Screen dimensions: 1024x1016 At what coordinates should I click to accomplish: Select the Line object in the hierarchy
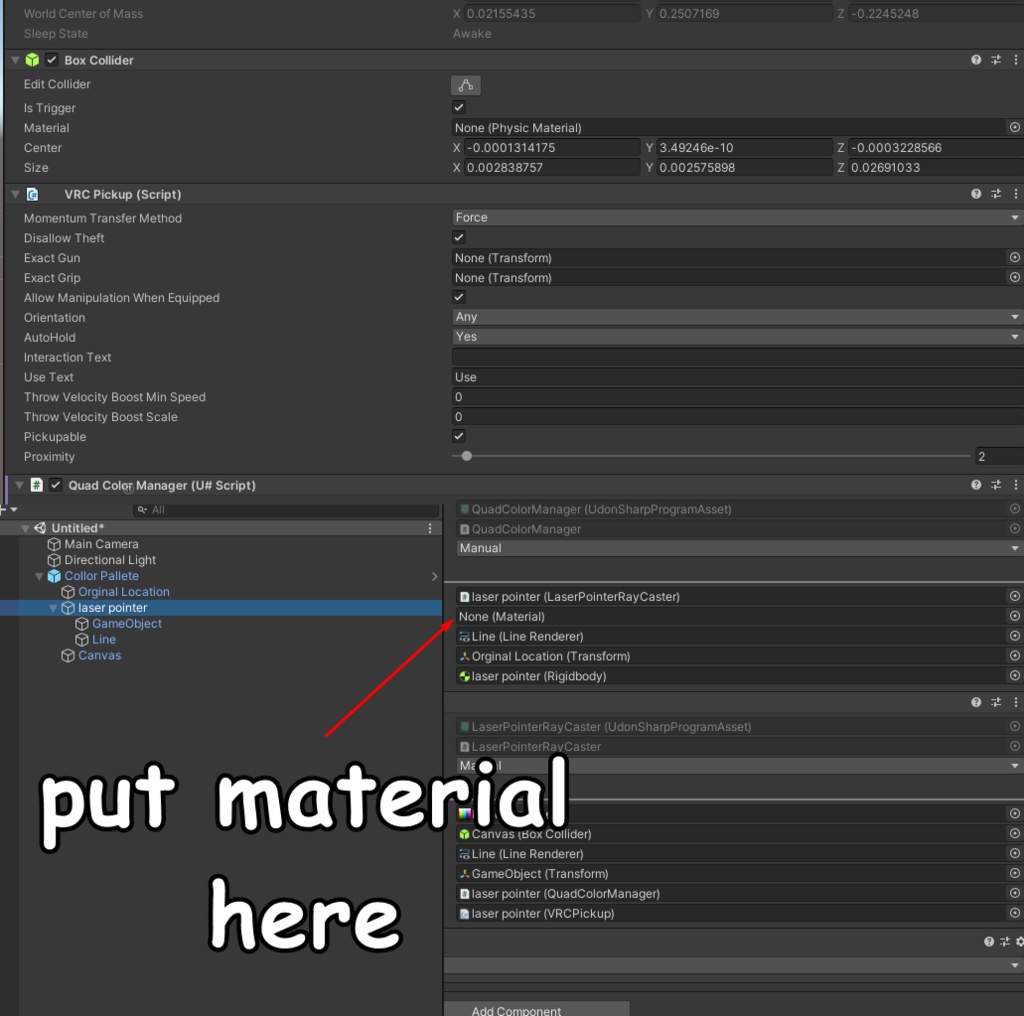pos(103,639)
